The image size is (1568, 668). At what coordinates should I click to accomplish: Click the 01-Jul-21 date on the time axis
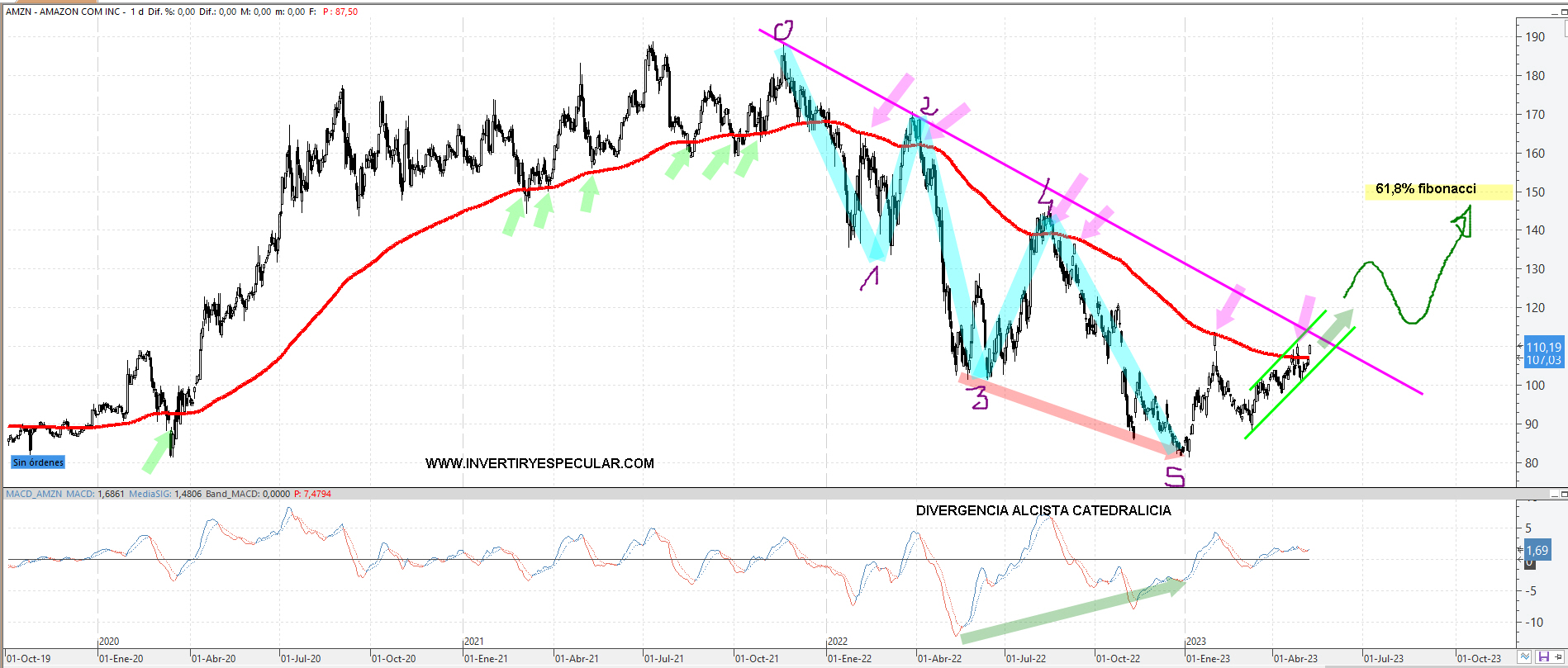coord(663,658)
